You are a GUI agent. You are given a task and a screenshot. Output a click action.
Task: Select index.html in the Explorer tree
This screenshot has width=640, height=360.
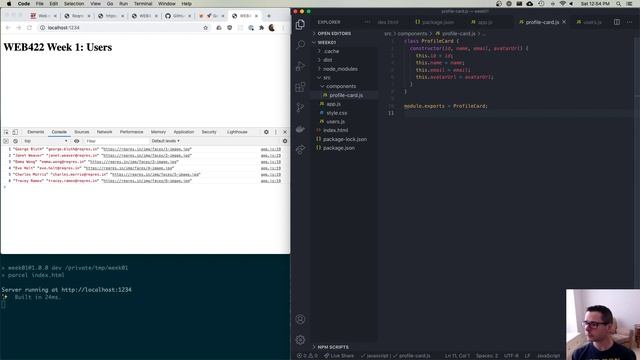[x=335, y=131]
